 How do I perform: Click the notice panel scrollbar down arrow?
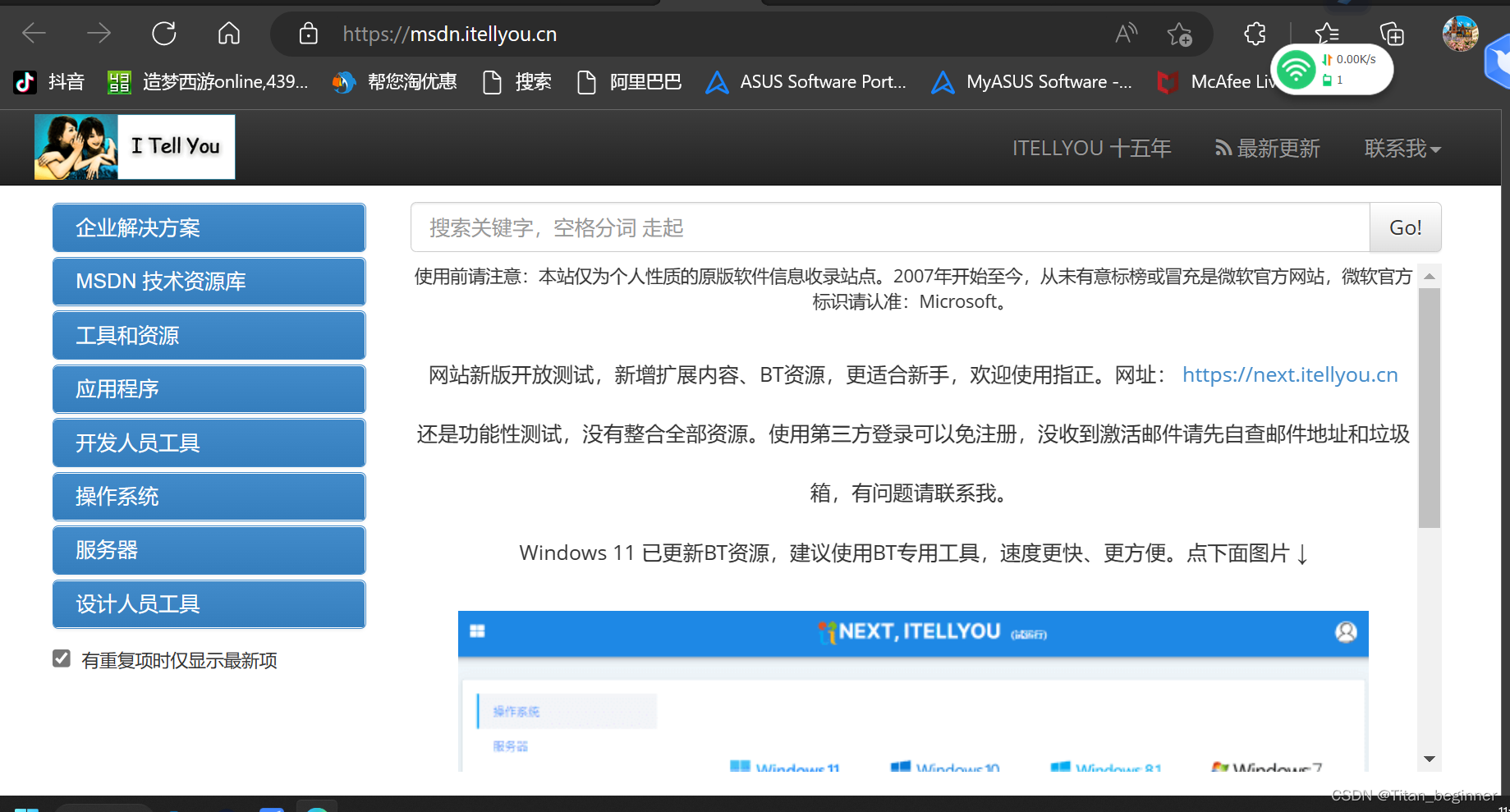(x=1430, y=759)
